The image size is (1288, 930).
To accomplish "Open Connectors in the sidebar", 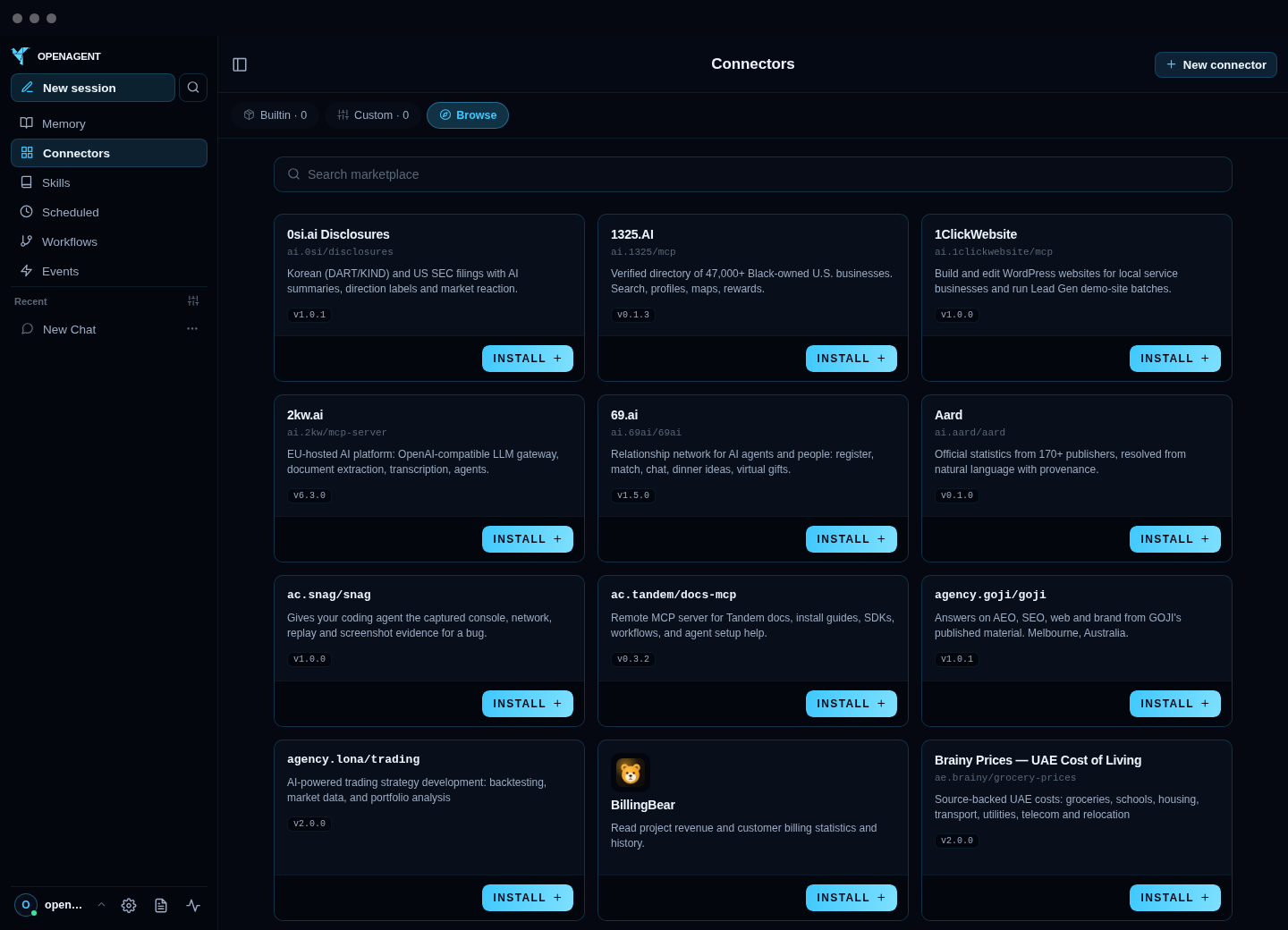I will click(109, 153).
